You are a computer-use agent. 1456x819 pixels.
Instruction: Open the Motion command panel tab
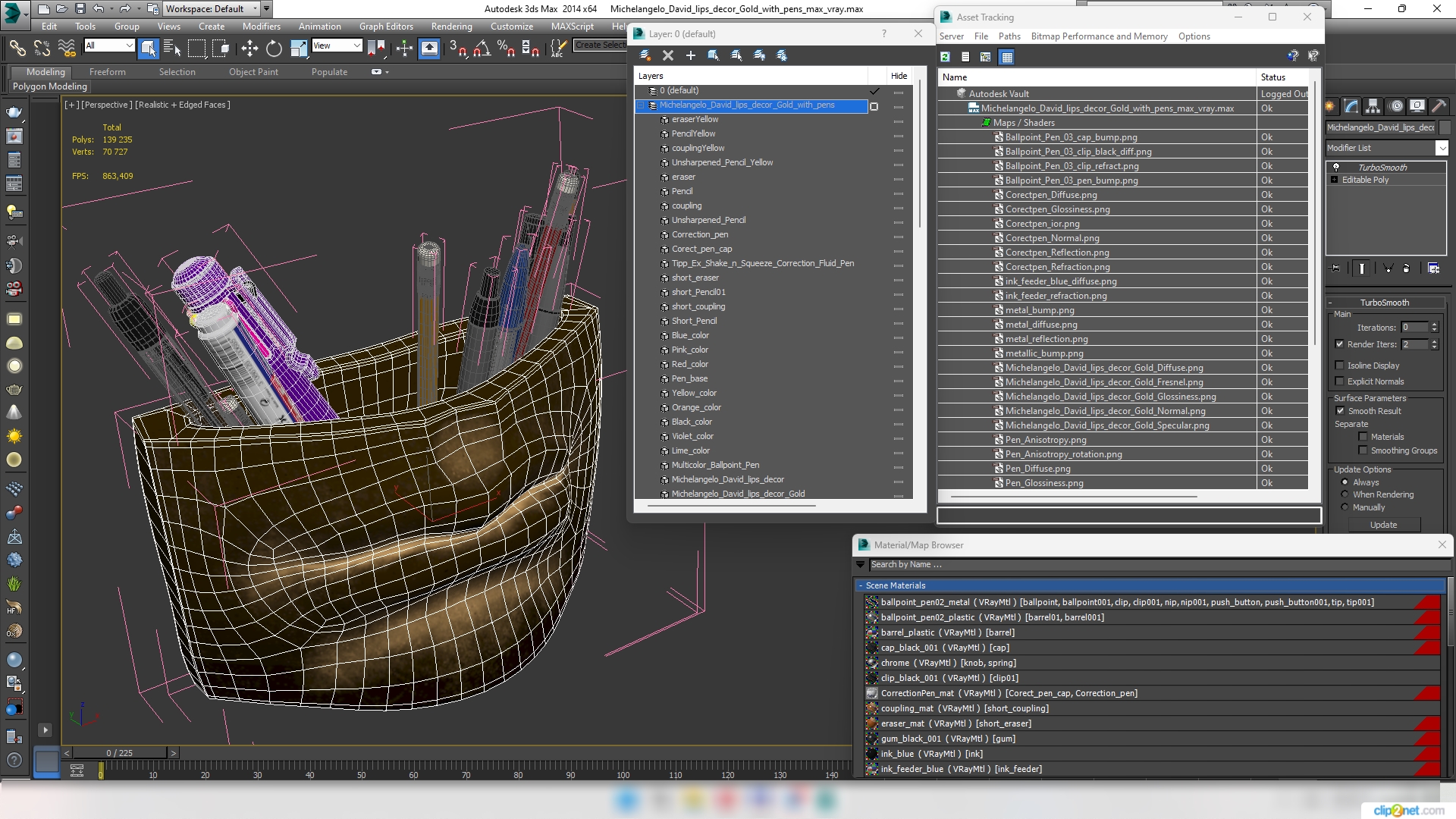click(x=1395, y=106)
